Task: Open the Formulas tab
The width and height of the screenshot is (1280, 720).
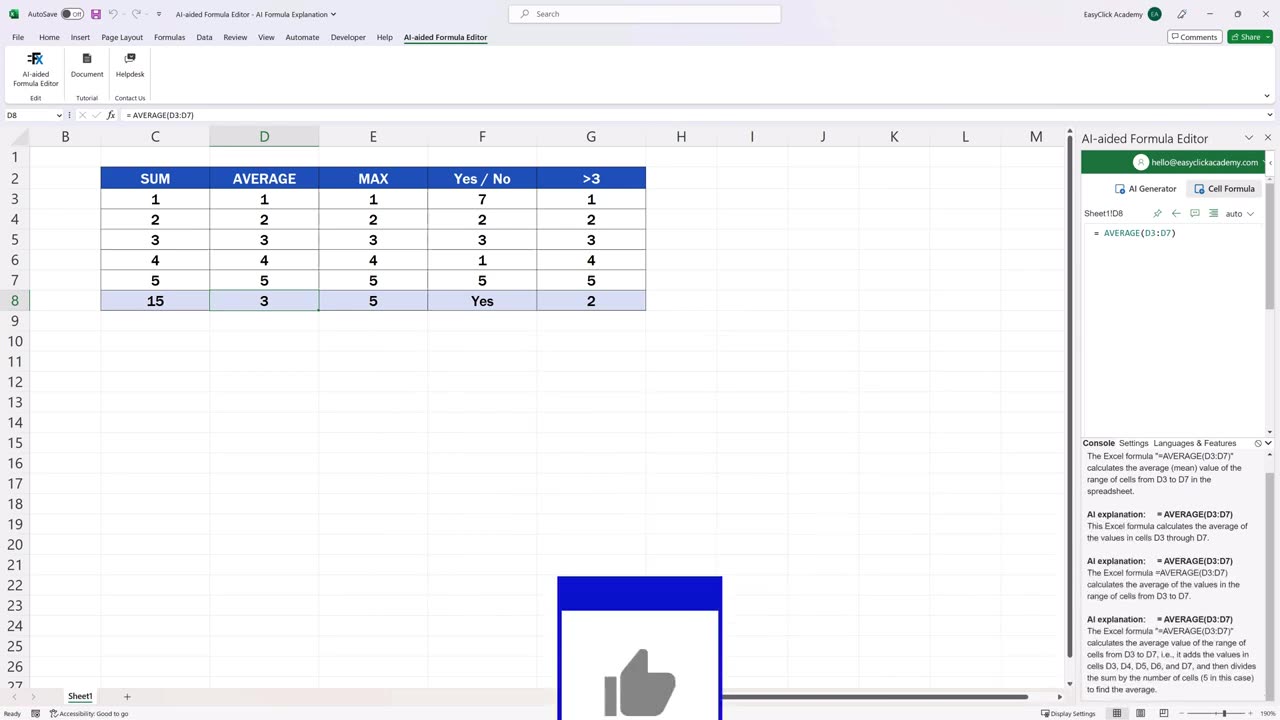Action: 169,37
